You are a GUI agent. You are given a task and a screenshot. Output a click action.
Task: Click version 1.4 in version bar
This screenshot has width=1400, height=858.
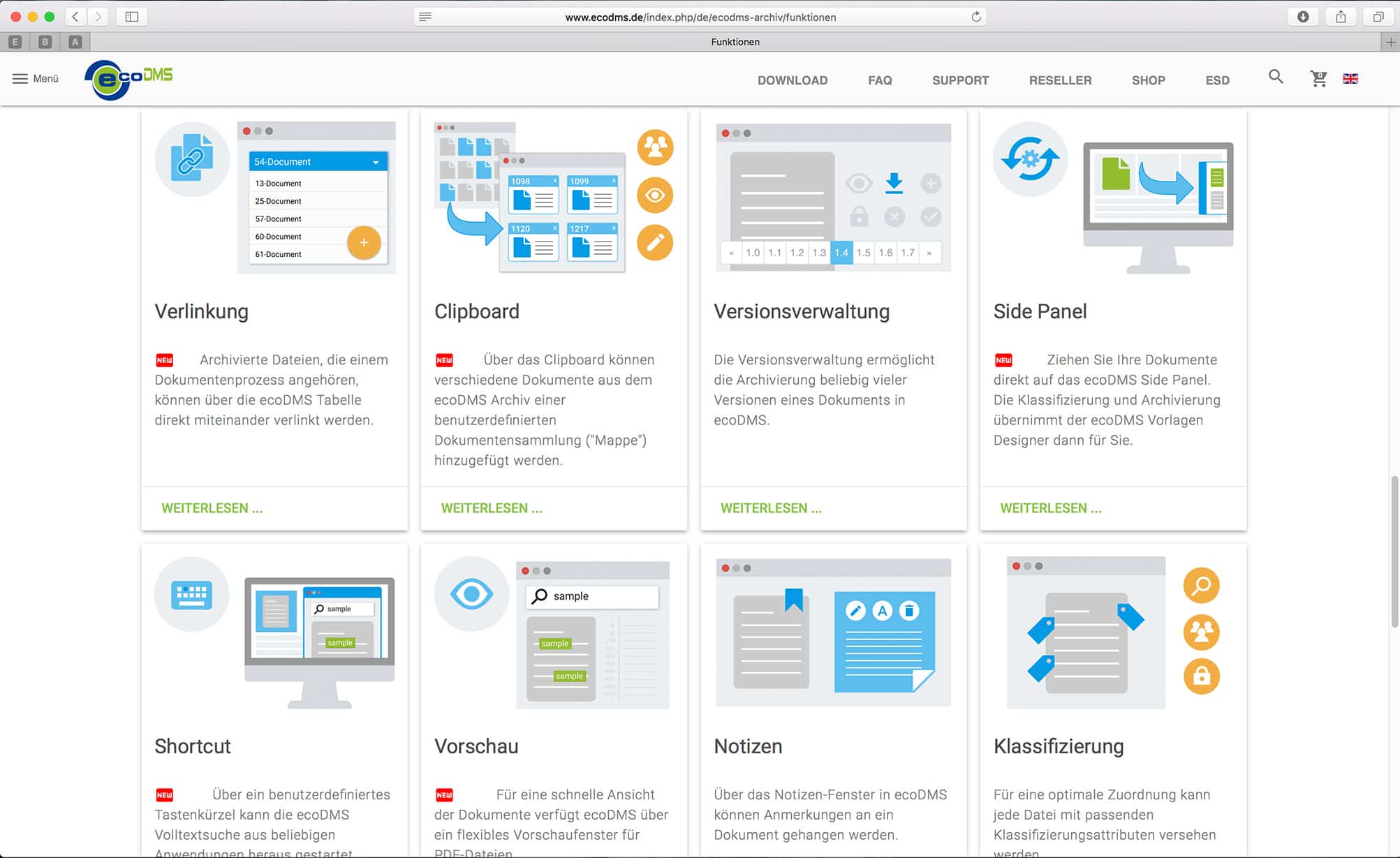tap(841, 253)
